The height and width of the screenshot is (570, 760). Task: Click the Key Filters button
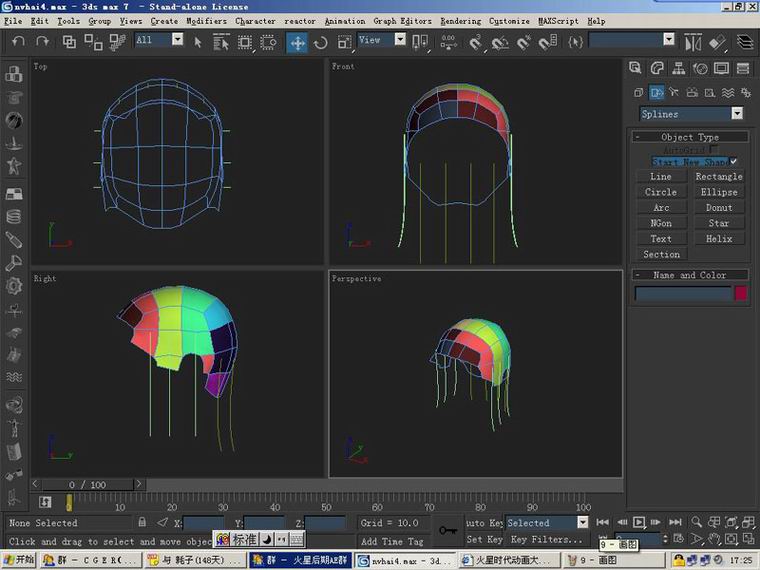click(547, 539)
